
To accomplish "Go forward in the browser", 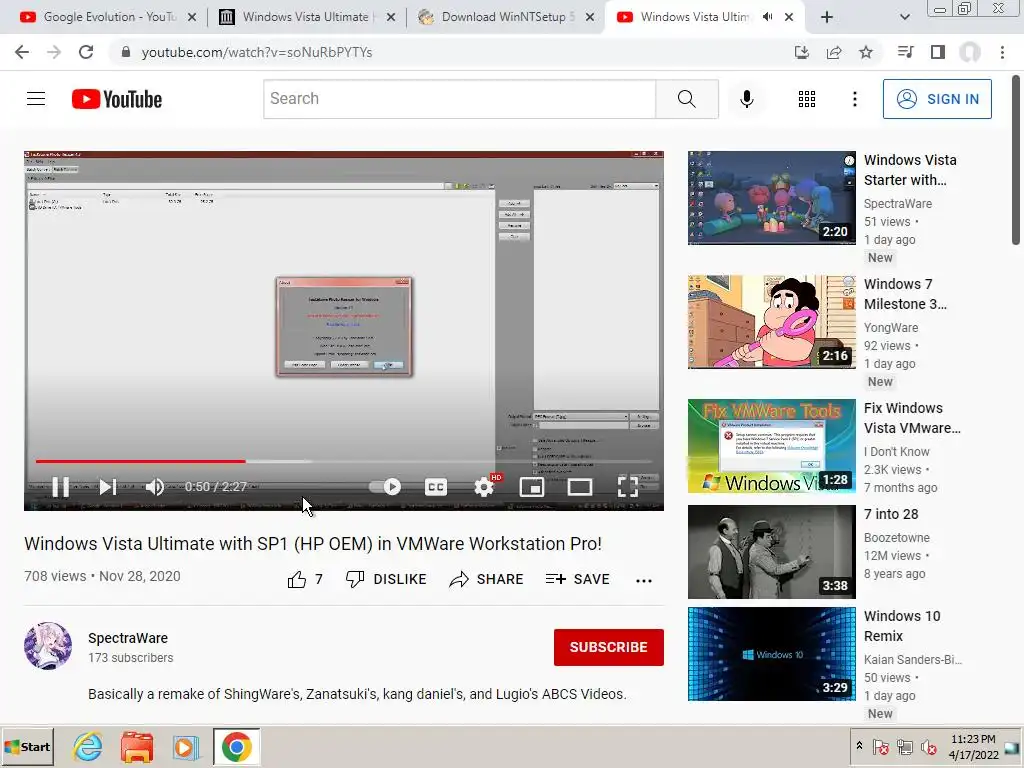I will pyautogui.click(x=54, y=52).
